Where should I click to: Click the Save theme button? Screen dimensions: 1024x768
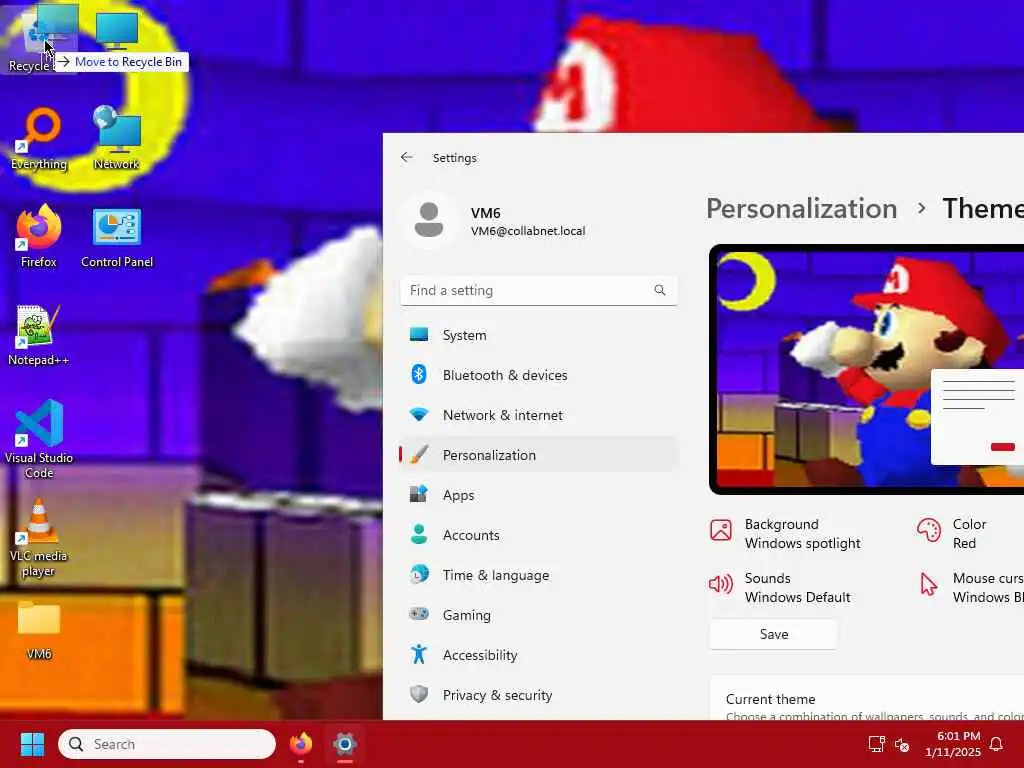(773, 633)
